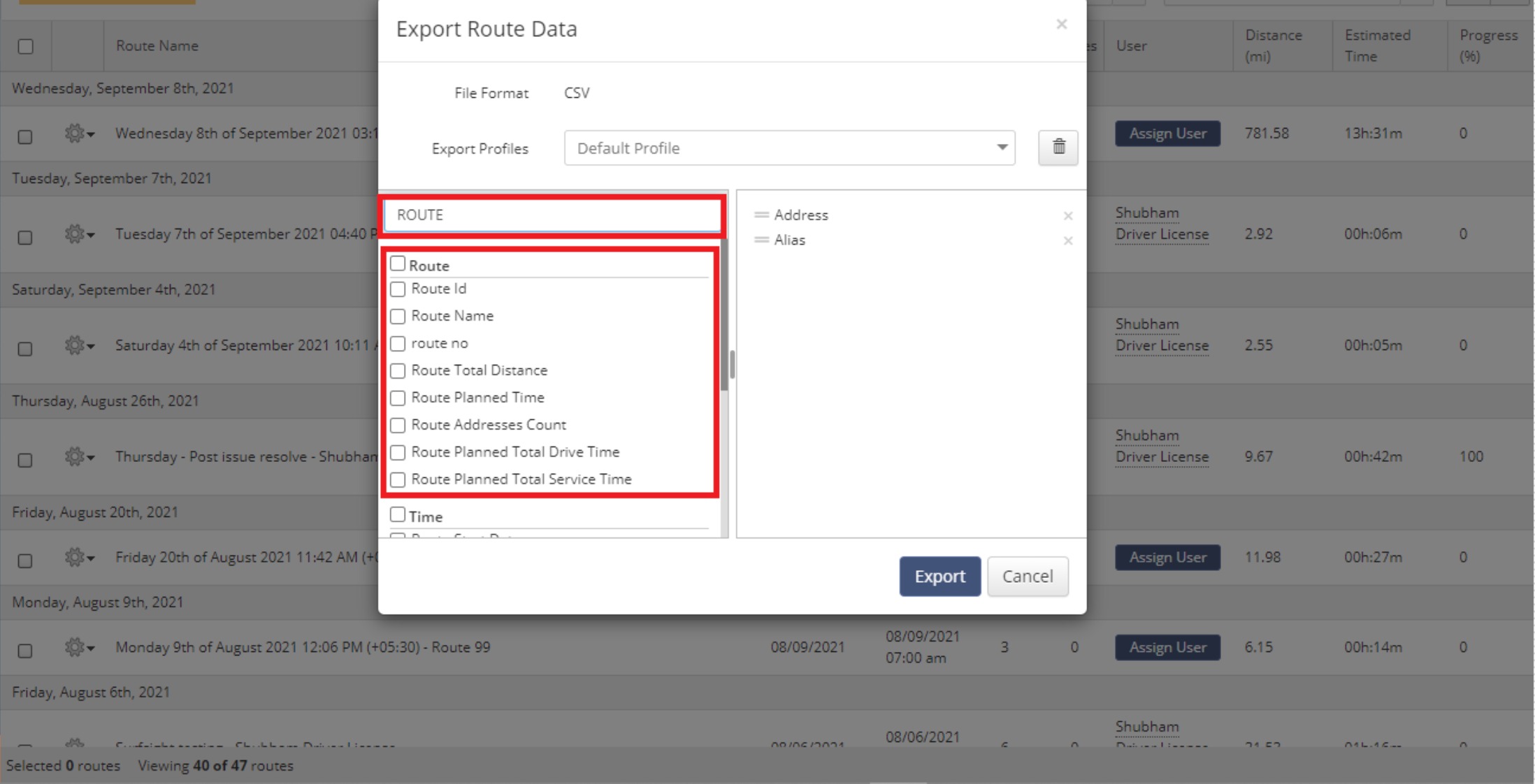The width and height of the screenshot is (1535, 784).
Task: Open Shubham Driver License for 2.55 mi route
Action: (x=1162, y=335)
